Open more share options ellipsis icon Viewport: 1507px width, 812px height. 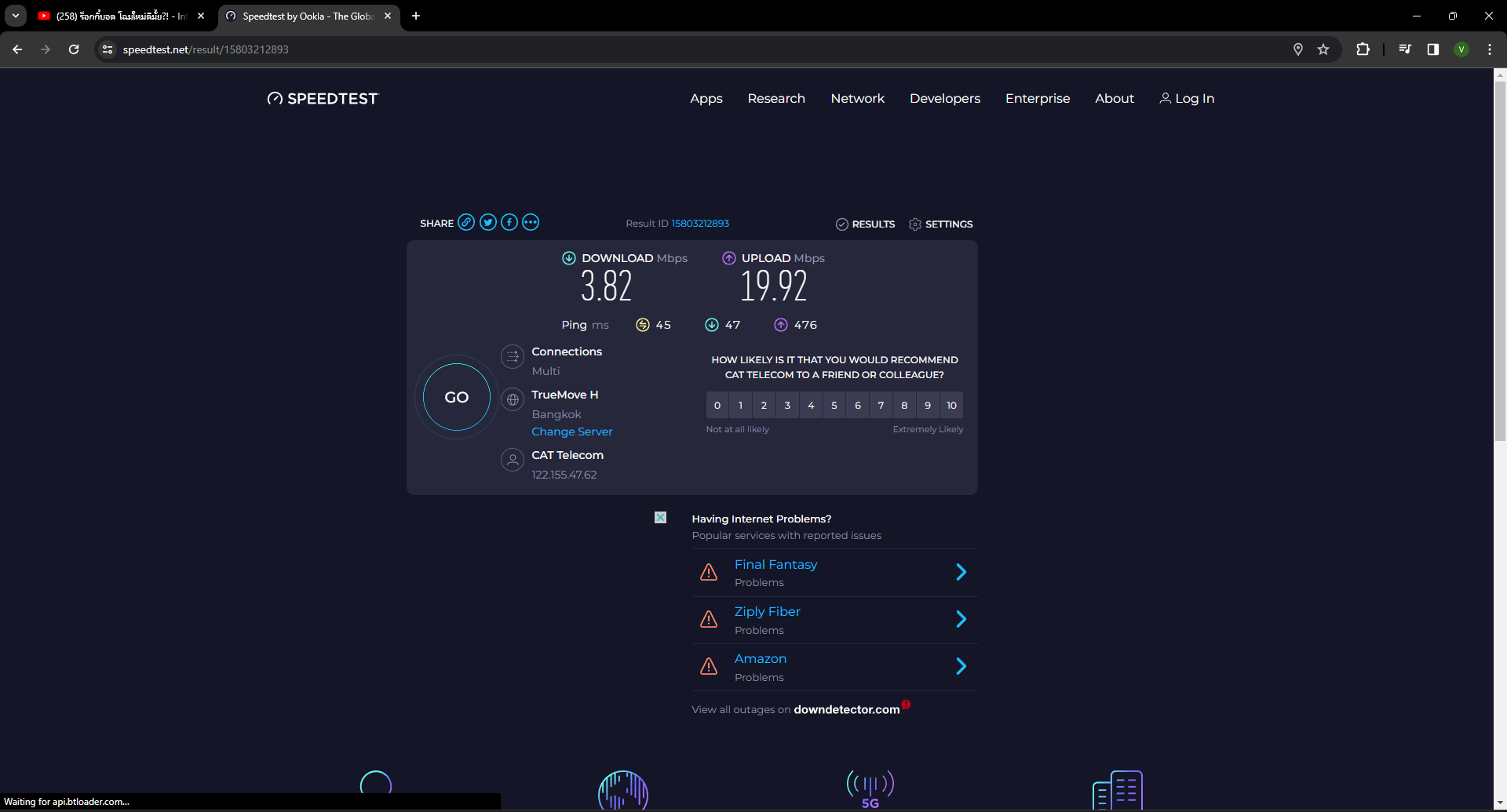click(531, 223)
